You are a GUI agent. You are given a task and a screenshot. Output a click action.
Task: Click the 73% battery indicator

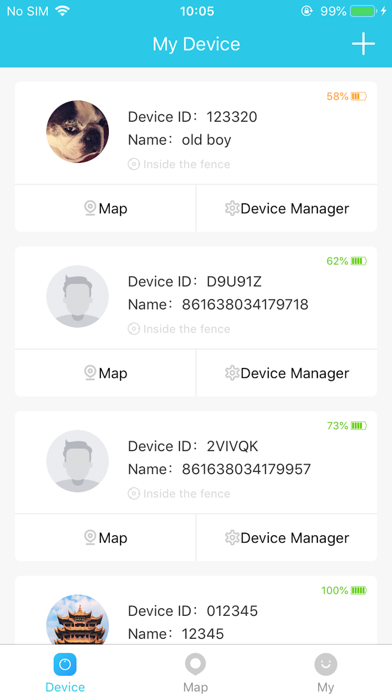tap(346, 426)
